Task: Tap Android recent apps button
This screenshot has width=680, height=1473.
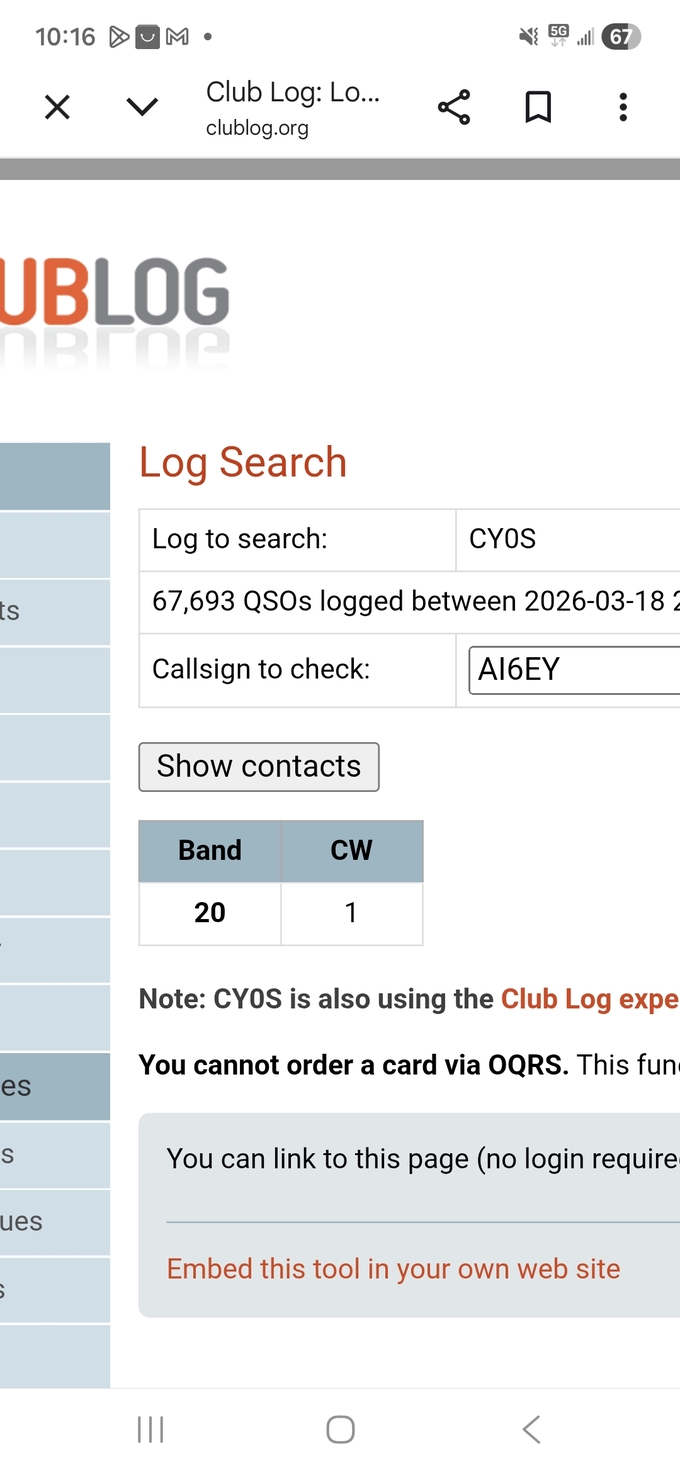Action: [x=150, y=1430]
